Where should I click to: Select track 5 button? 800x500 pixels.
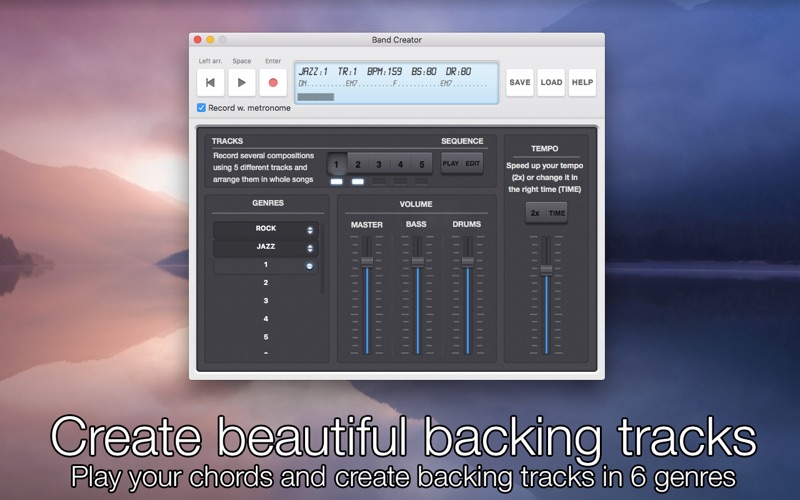coord(422,164)
